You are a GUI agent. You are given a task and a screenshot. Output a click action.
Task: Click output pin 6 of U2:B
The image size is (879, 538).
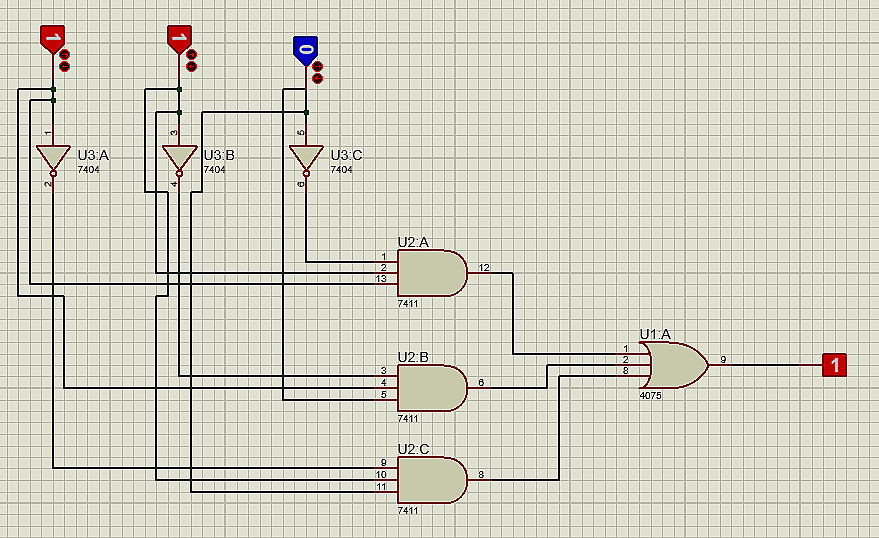[x=479, y=385]
